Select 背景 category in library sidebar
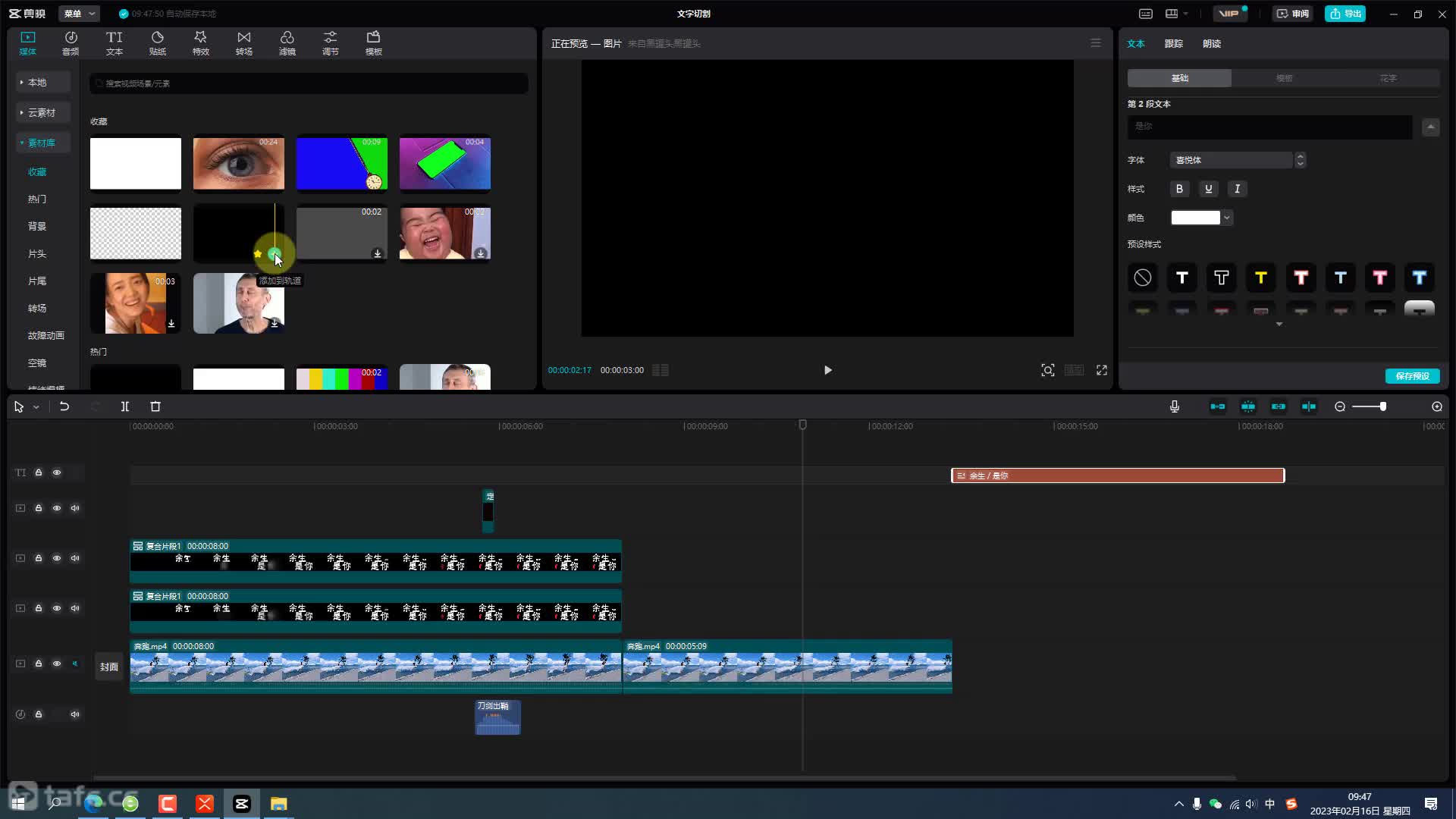Screen dimensions: 1456x819 (x=37, y=227)
